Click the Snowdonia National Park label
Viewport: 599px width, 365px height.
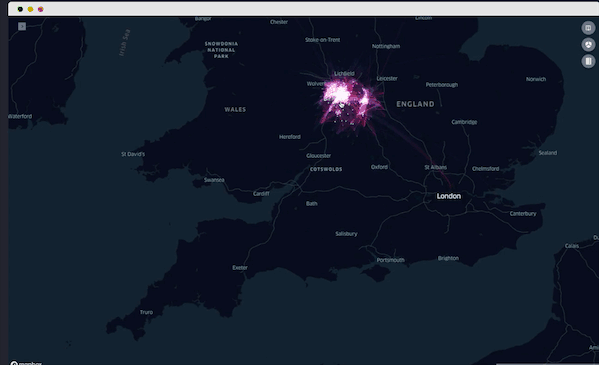(221, 50)
